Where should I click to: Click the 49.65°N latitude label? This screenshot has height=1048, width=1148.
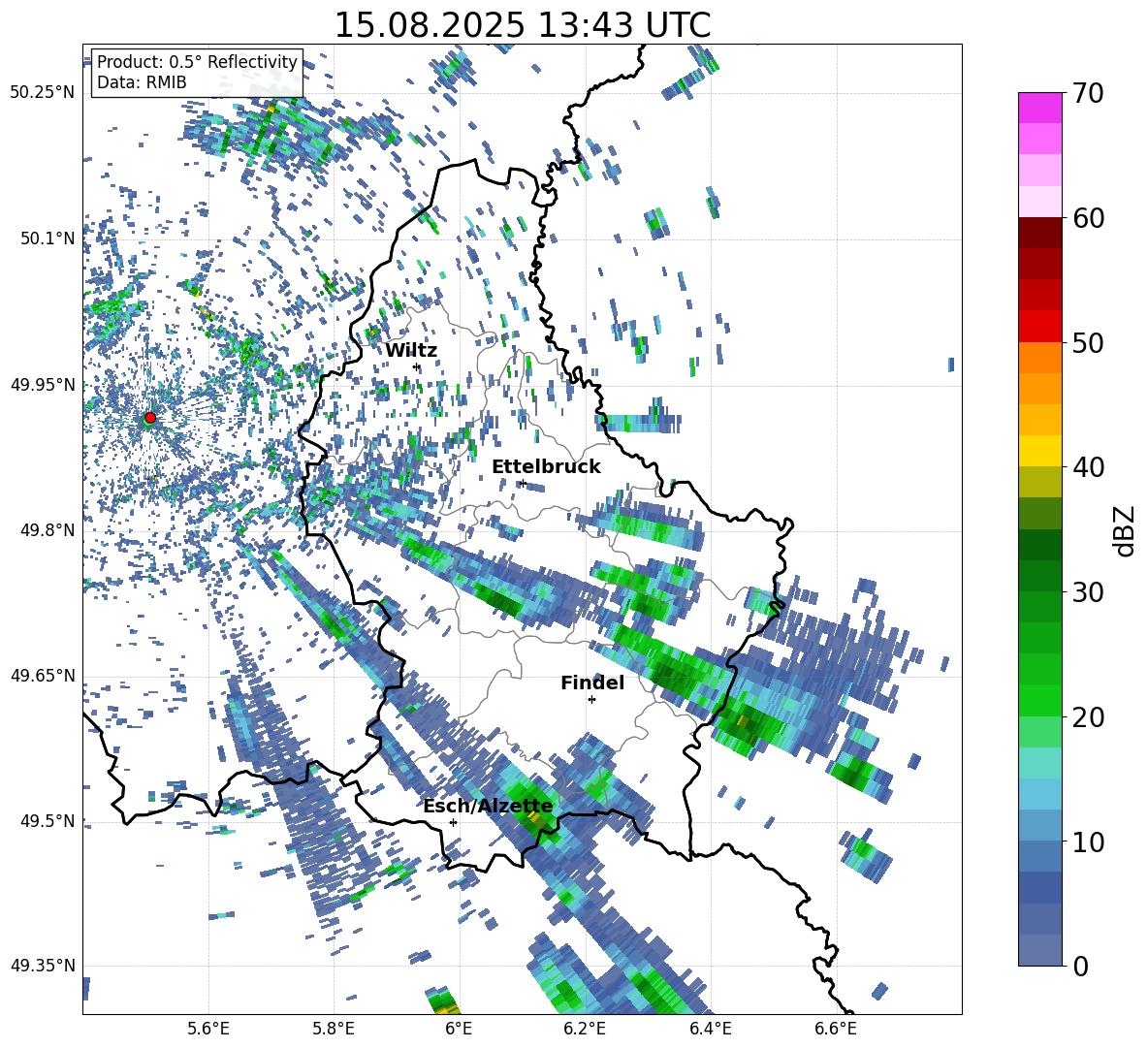click(43, 675)
